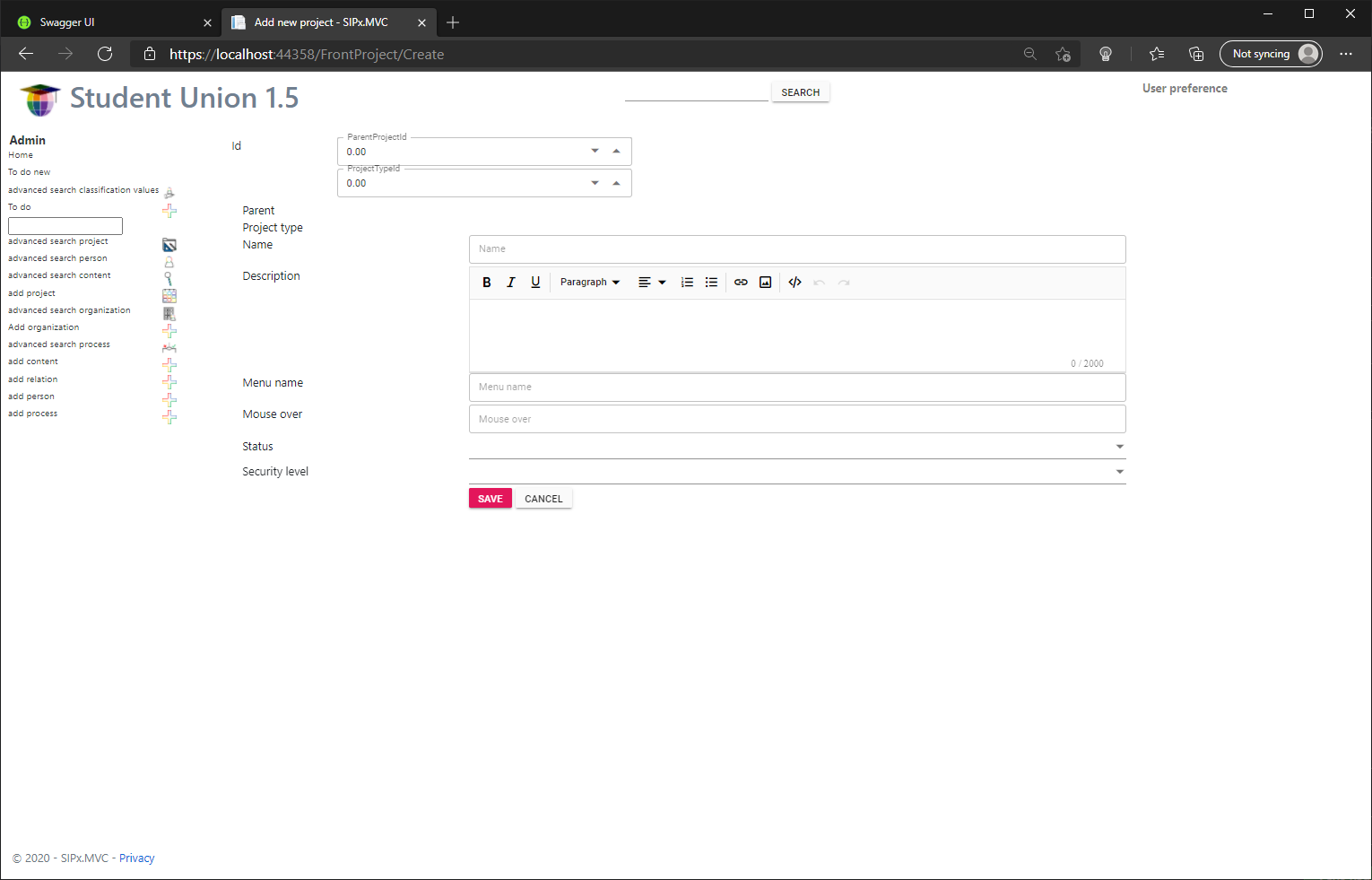Image resolution: width=1372 pixels, height=880 pixels.
Task: Decrease ProjectTypeId value with down arrow
Action: click(595, 183)
